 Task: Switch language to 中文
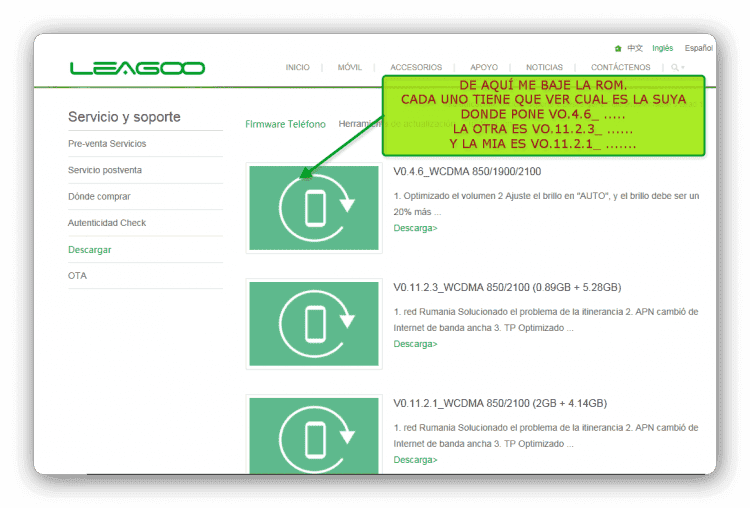[635, 48]
